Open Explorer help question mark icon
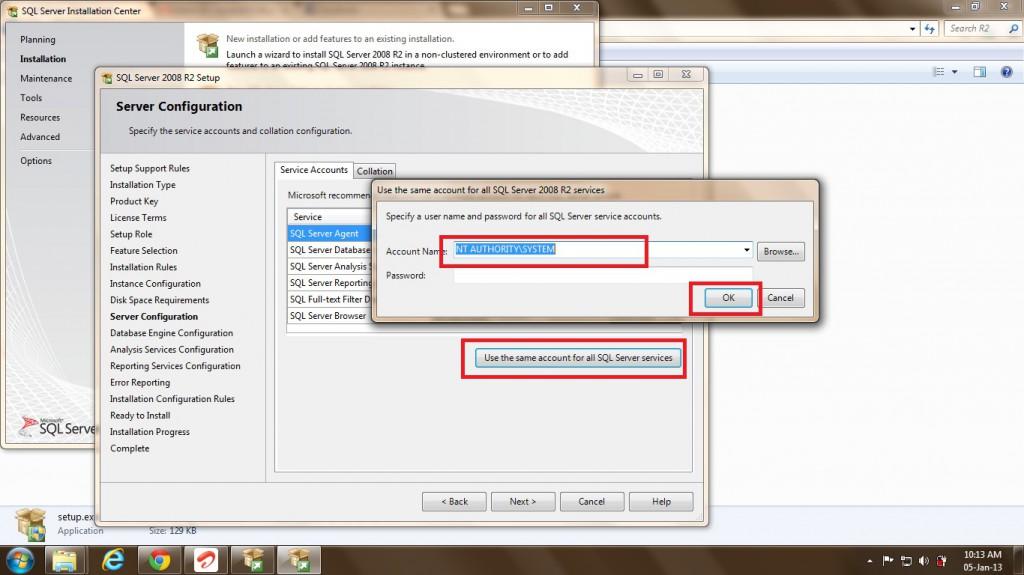Image resolution: width=1024 pixels, height=575 pixels. click(1006, 72)
